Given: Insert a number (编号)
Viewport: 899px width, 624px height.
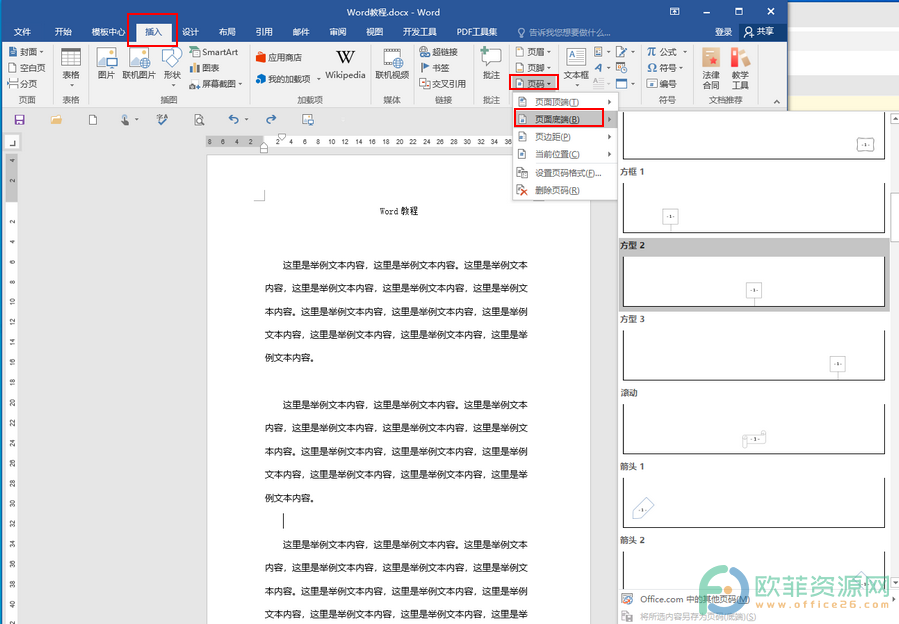Looking at the screenshot, I should point(662,84).
